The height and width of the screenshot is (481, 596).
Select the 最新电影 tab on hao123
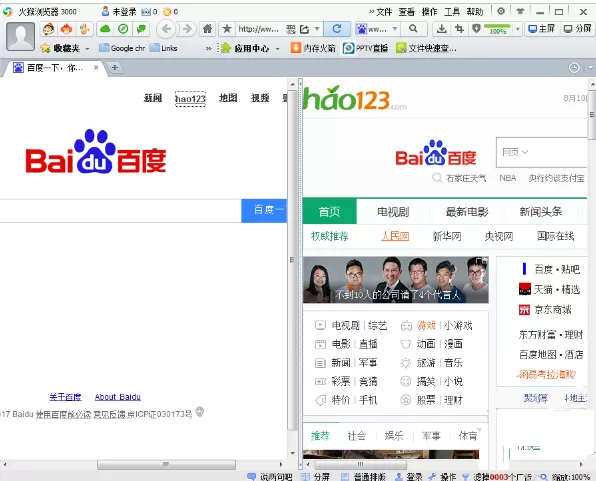tap(467, 211)
